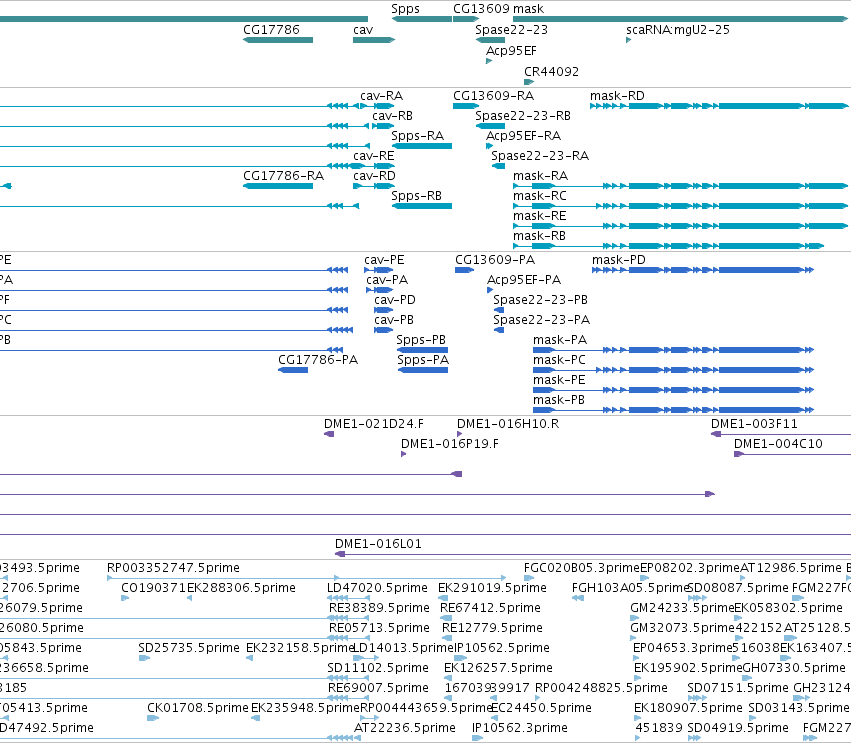Open protein Spps-PB
851x743 pixels.
click(x=421, y=340)
